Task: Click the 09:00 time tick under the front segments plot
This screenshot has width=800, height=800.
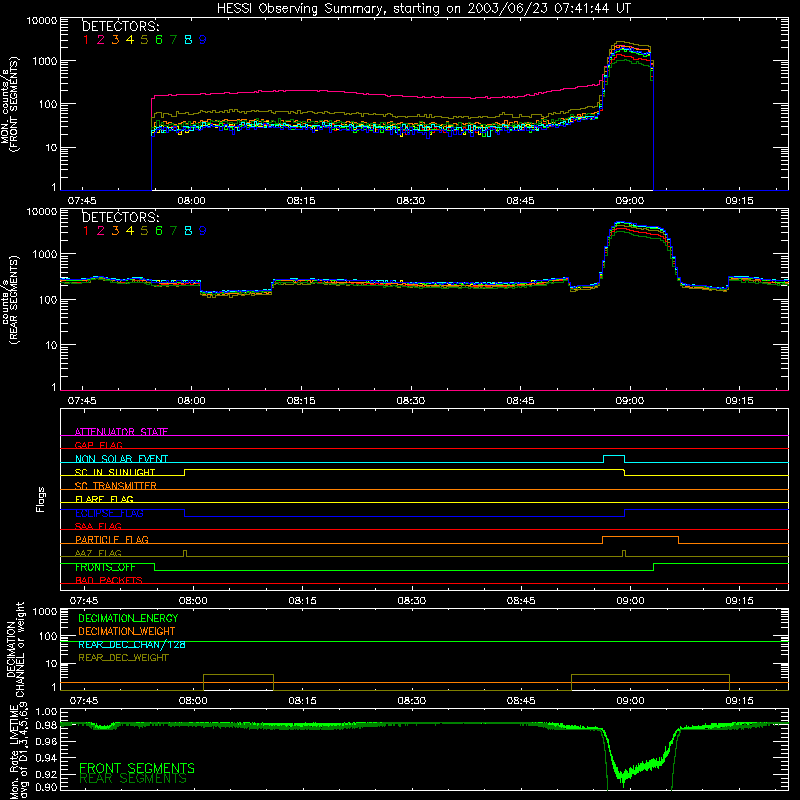Action: [630, 201]
